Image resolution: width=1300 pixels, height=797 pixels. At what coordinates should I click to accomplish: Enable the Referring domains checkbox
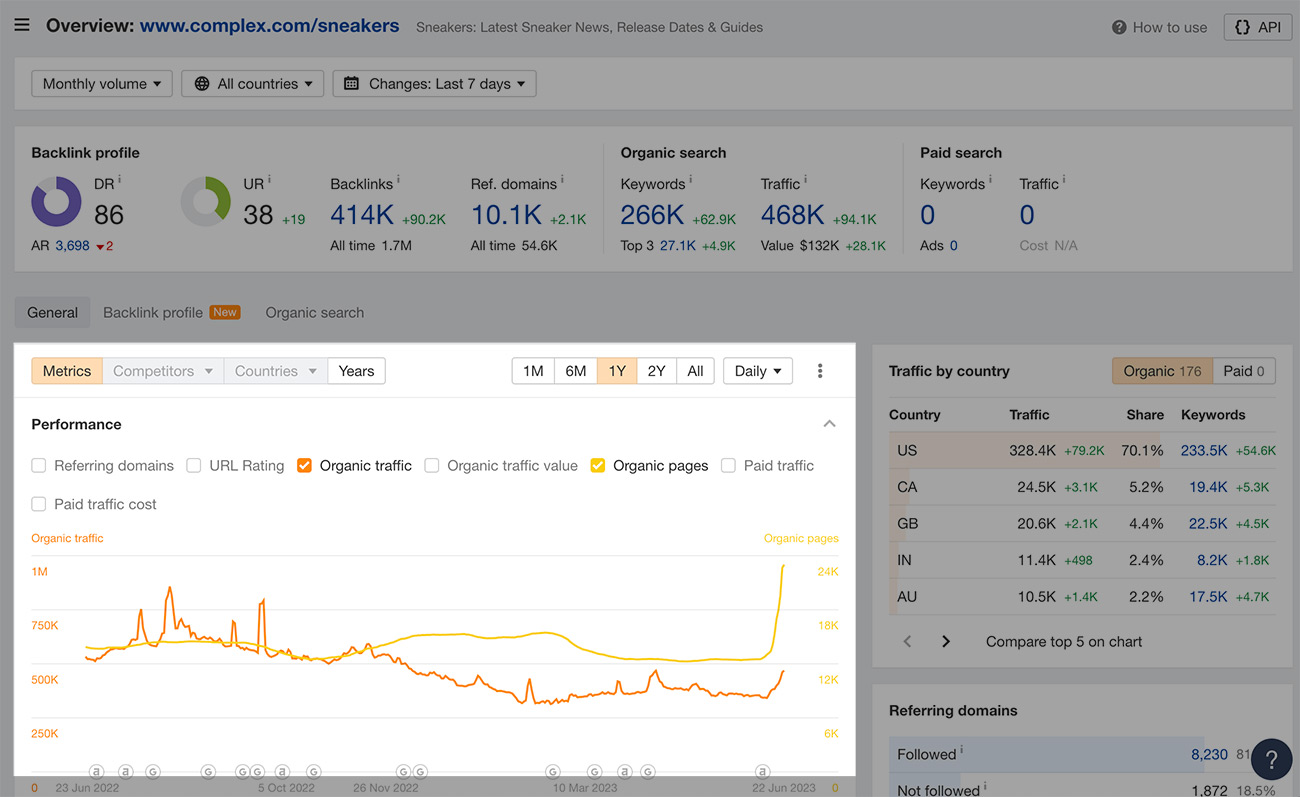click(39, 466)
